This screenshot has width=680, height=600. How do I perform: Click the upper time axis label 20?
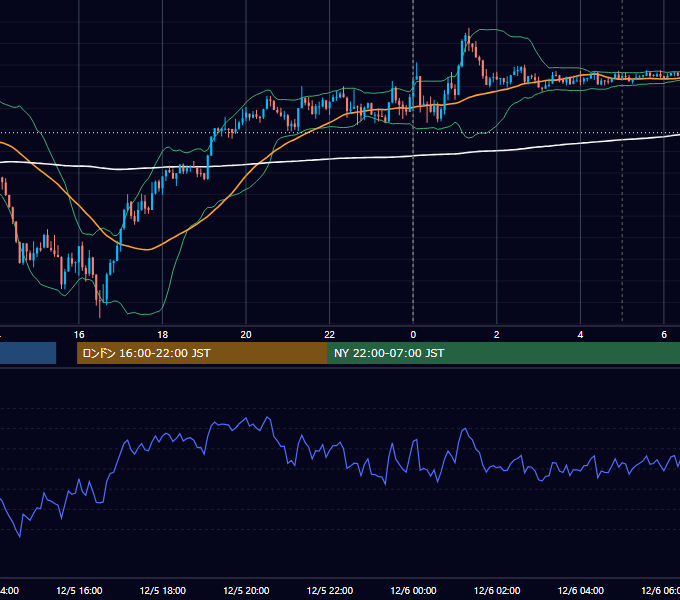tap(246, 335)
